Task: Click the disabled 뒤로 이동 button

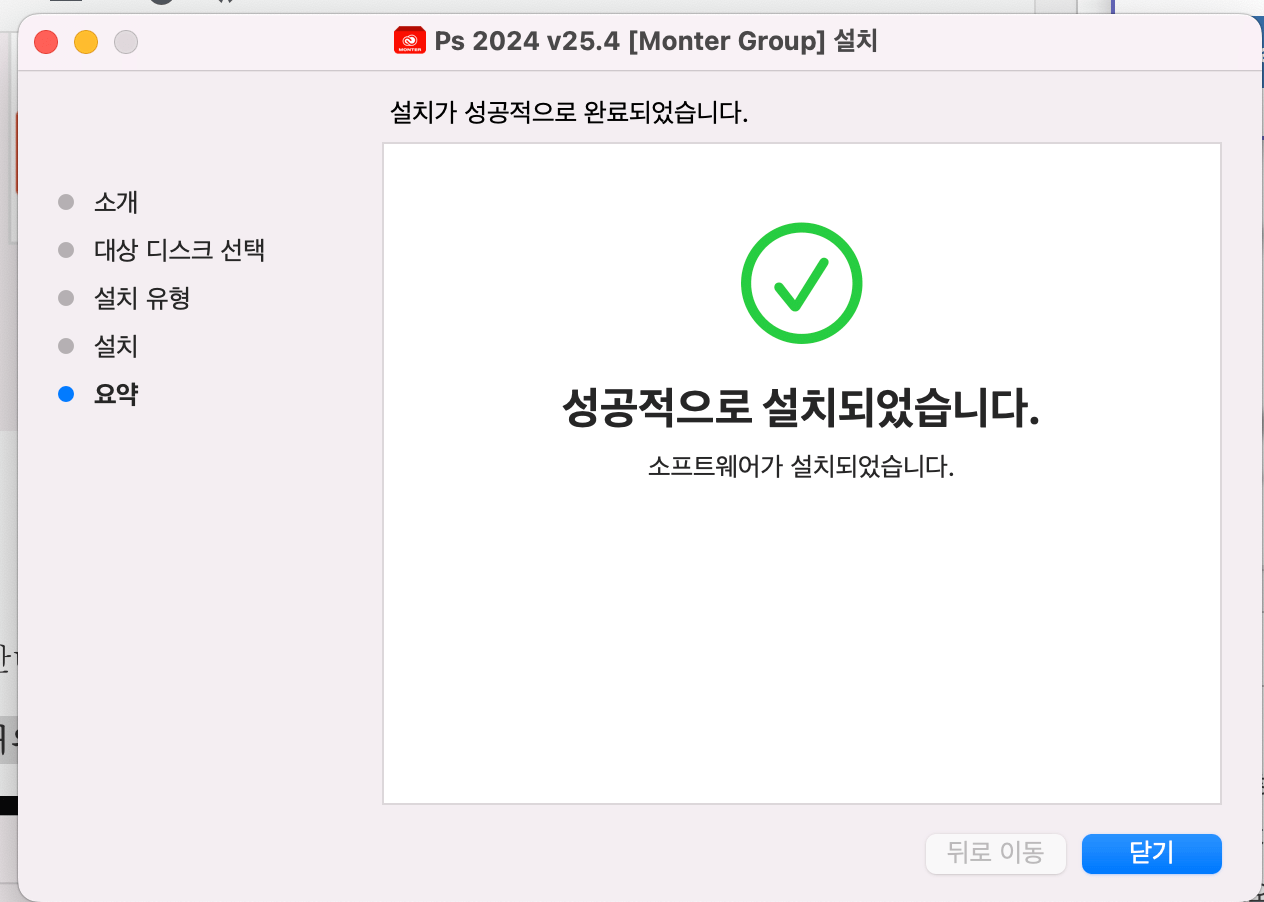Action: (995, 854)
